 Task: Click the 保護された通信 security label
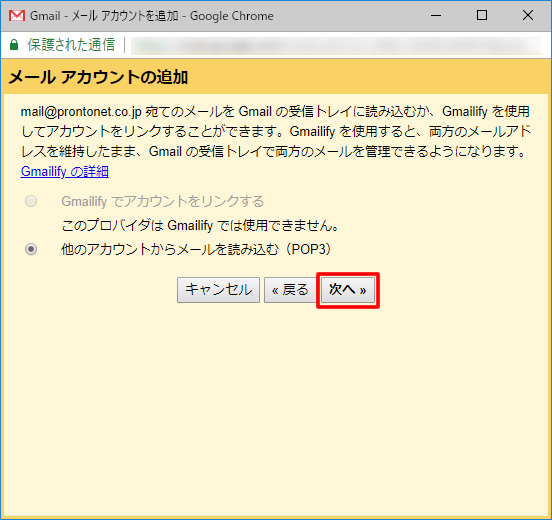[x=71, y=45]
